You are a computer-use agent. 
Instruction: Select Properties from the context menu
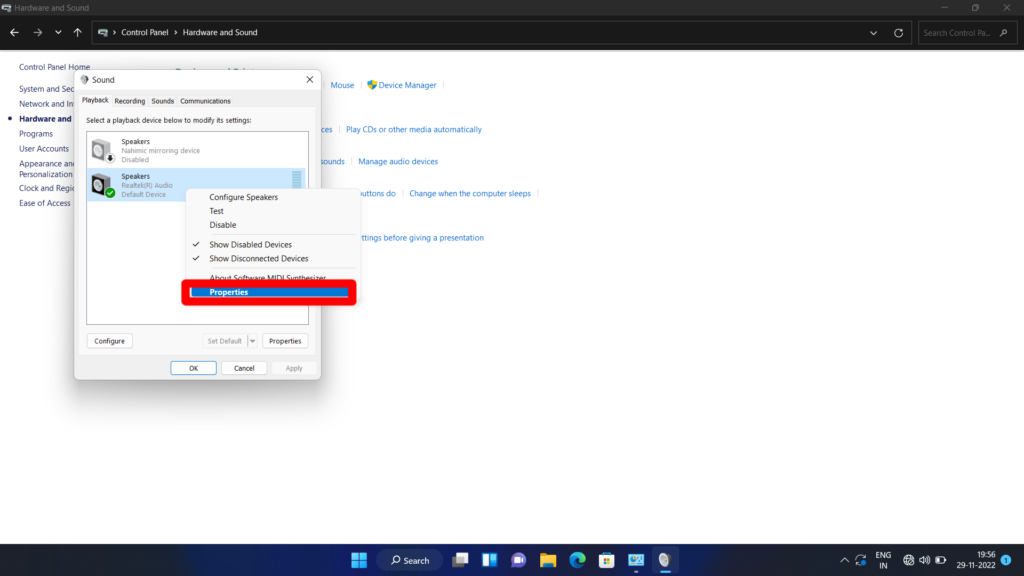tap(229, 291)
